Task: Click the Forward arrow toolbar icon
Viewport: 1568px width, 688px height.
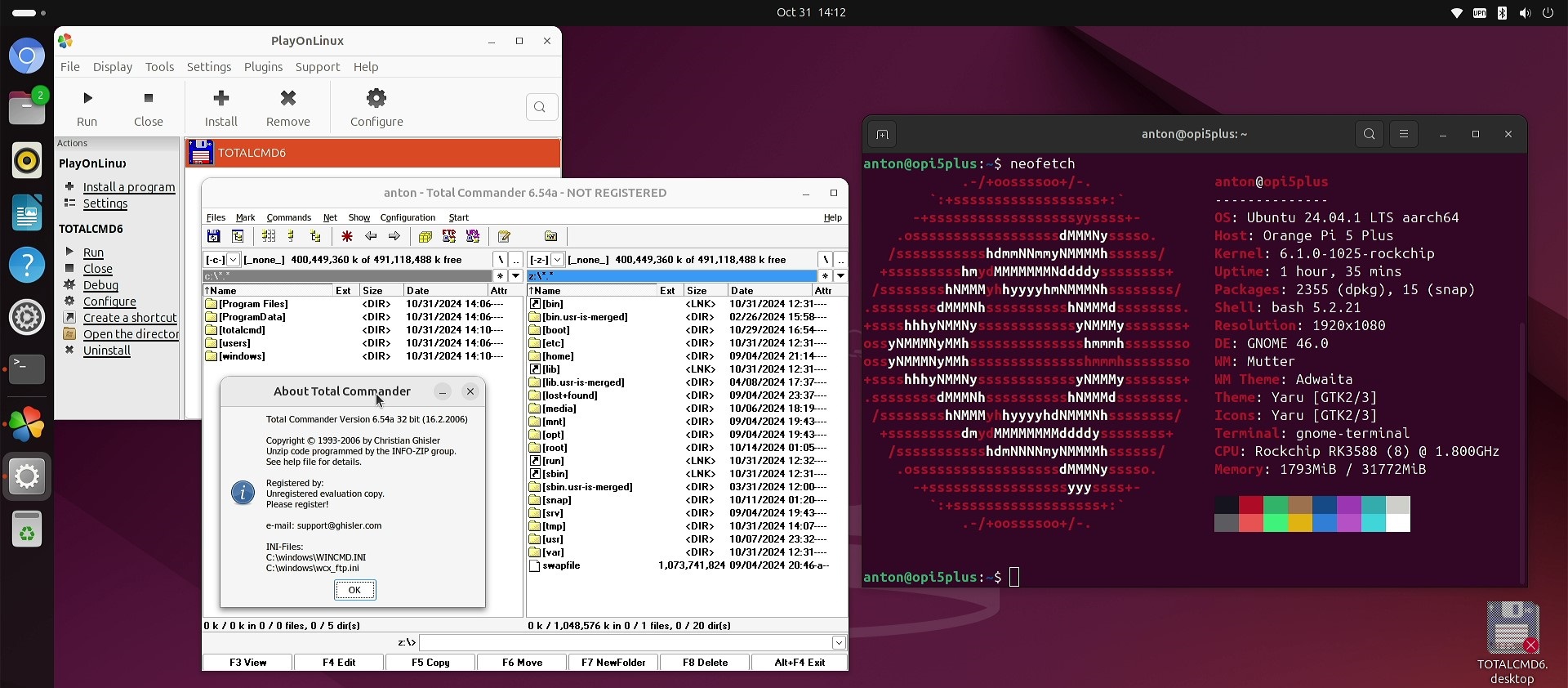Action: coord(394,236)
